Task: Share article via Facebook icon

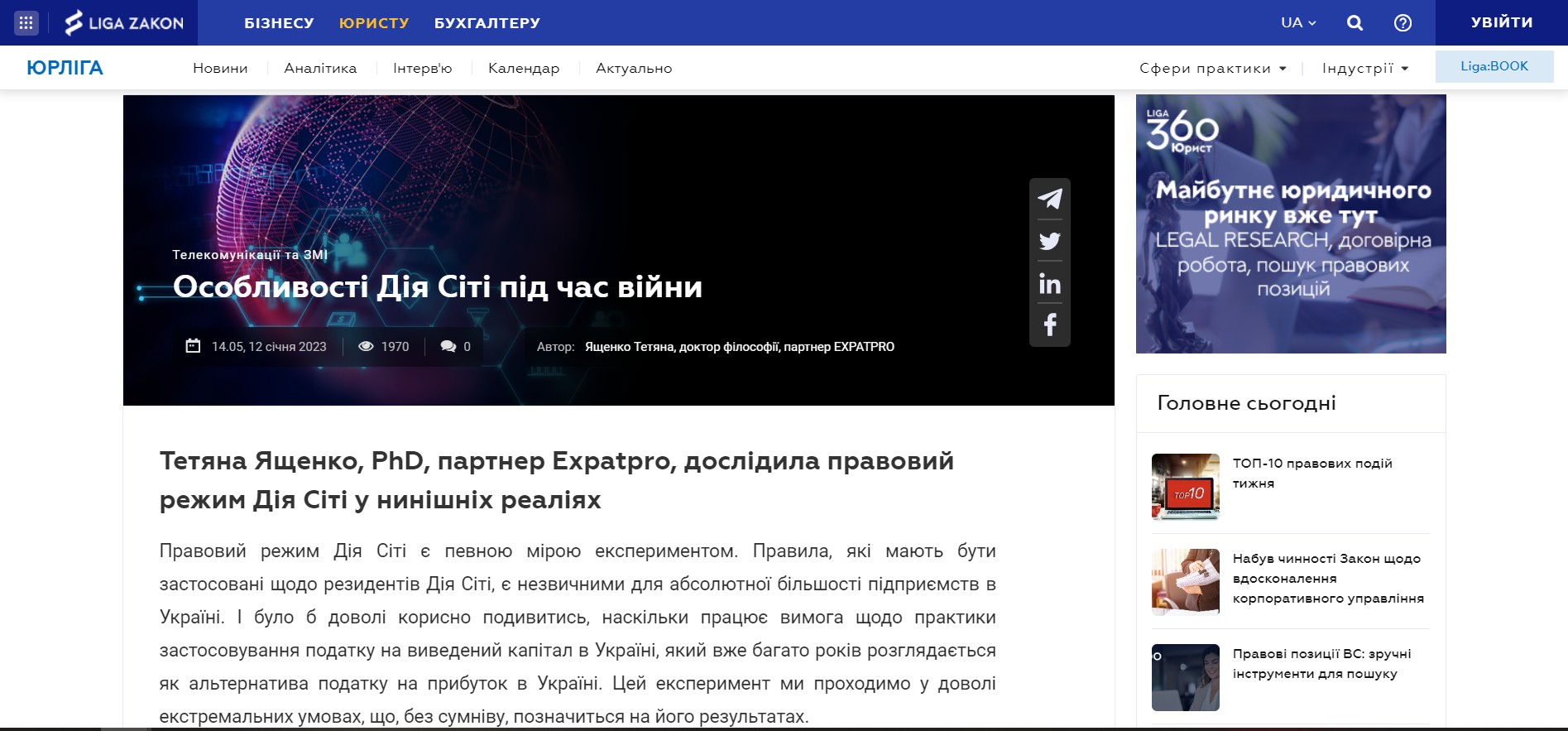Action: (x=1050, y=325)
